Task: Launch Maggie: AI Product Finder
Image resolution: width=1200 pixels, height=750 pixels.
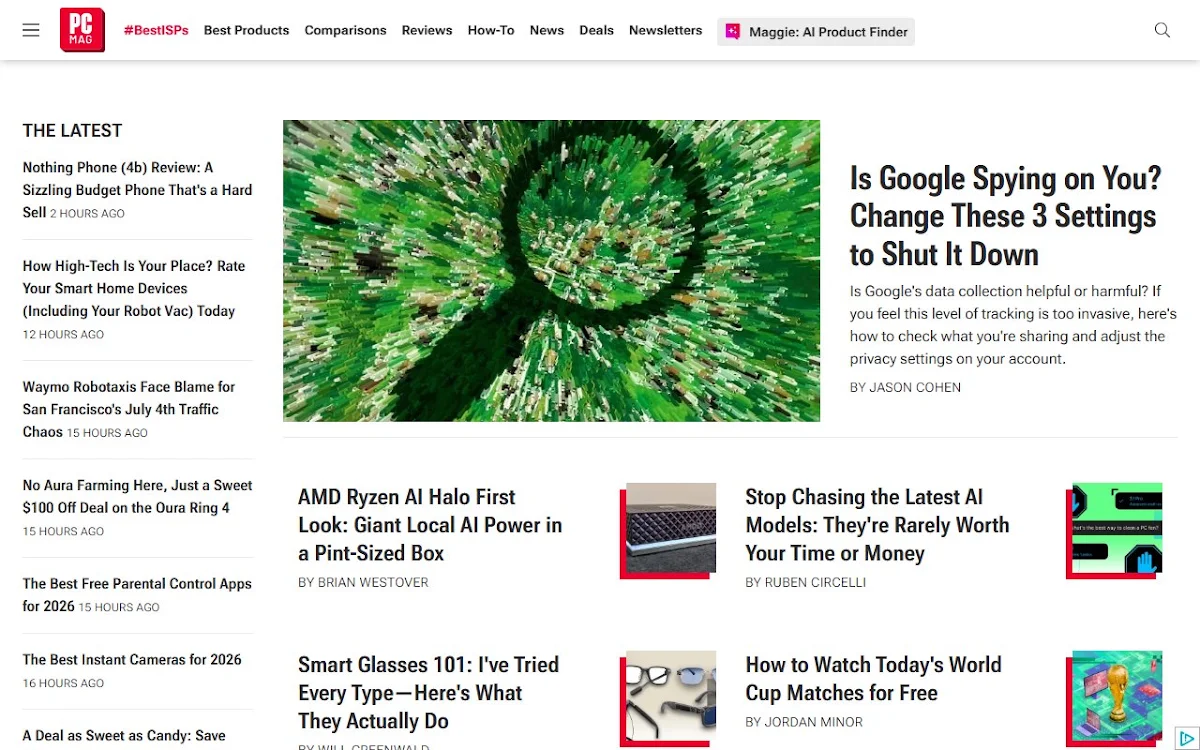Action: point(816,31)
